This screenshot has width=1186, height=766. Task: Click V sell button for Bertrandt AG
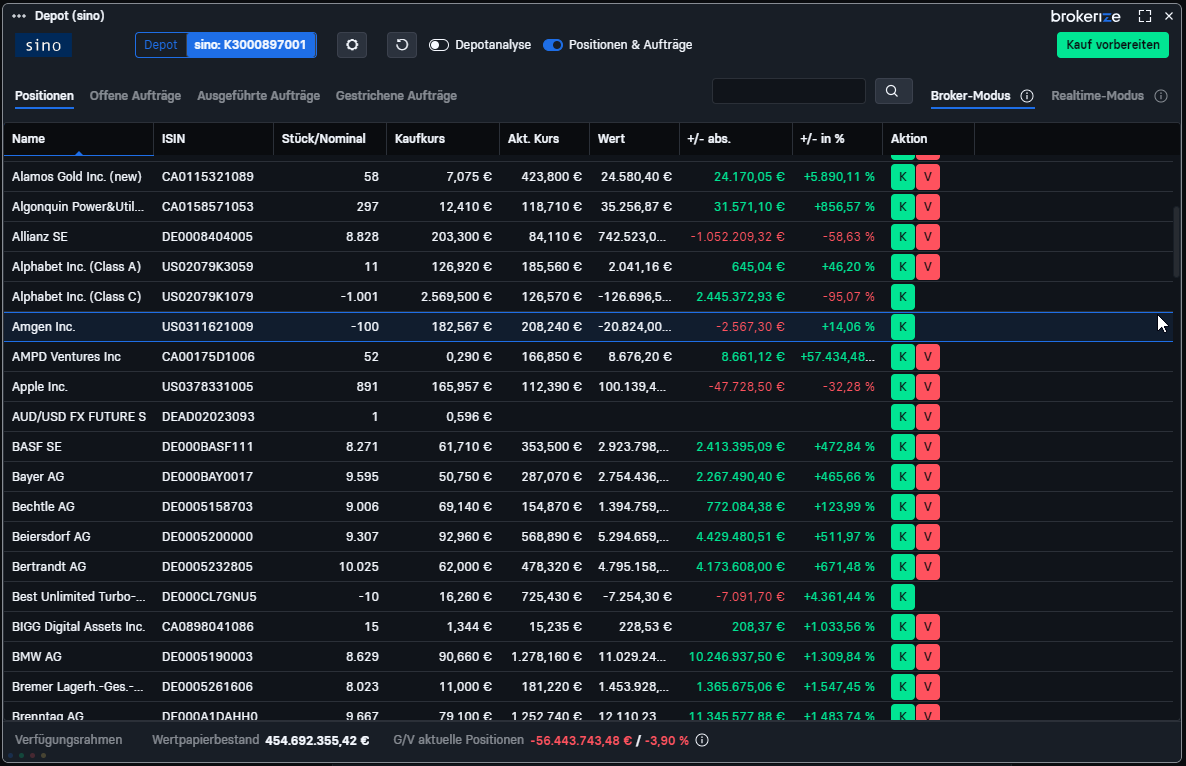pos(927,566)
